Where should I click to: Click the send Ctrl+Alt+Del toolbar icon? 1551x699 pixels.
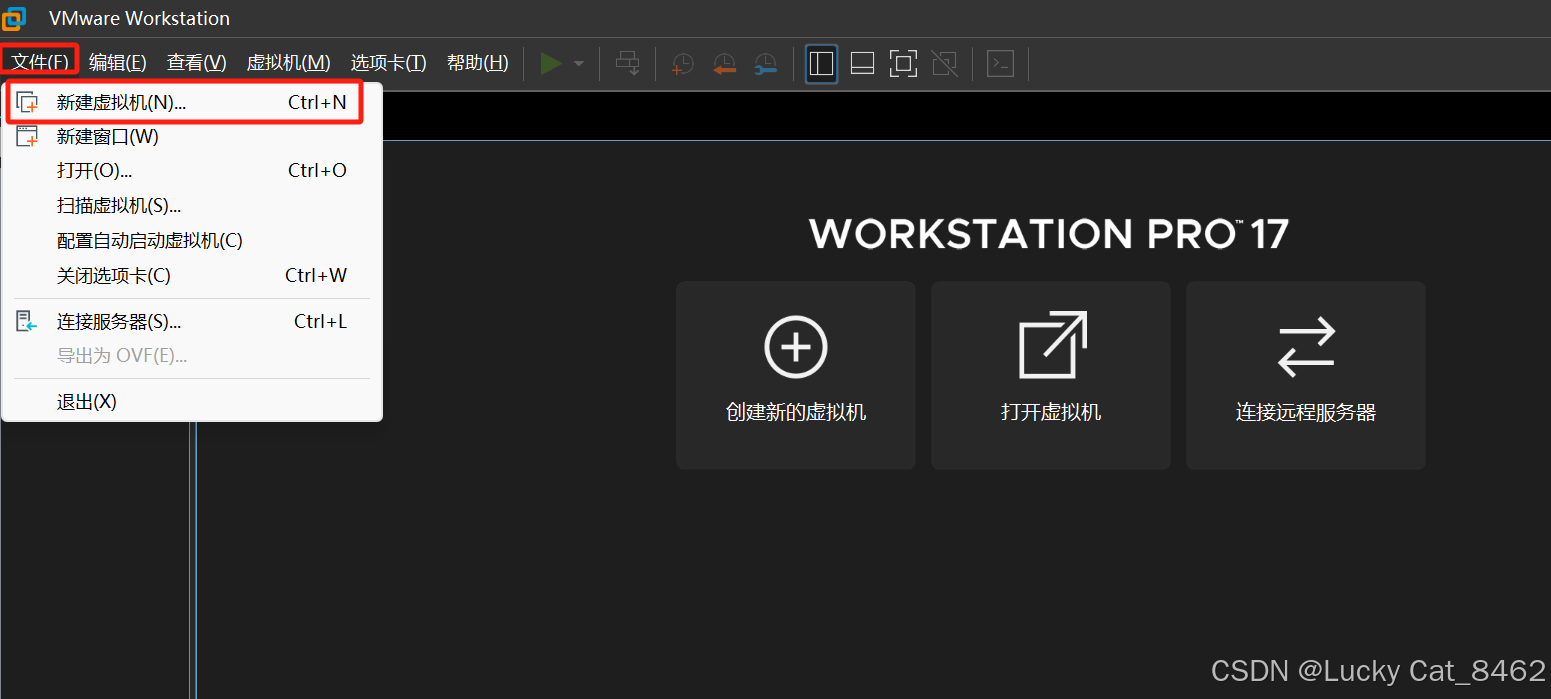tap(628, 64)
